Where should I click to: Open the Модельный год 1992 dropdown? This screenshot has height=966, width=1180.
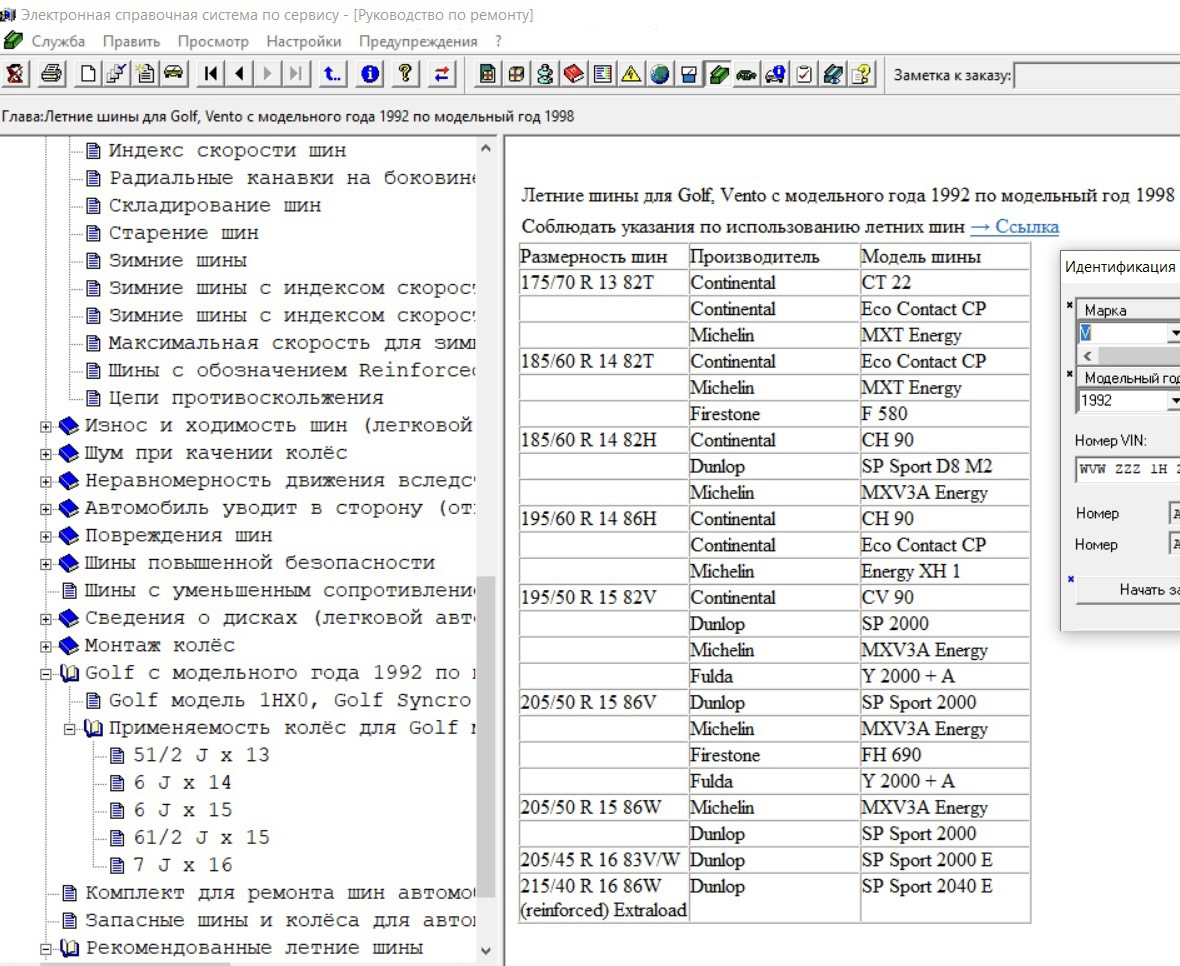(1172, 401)
